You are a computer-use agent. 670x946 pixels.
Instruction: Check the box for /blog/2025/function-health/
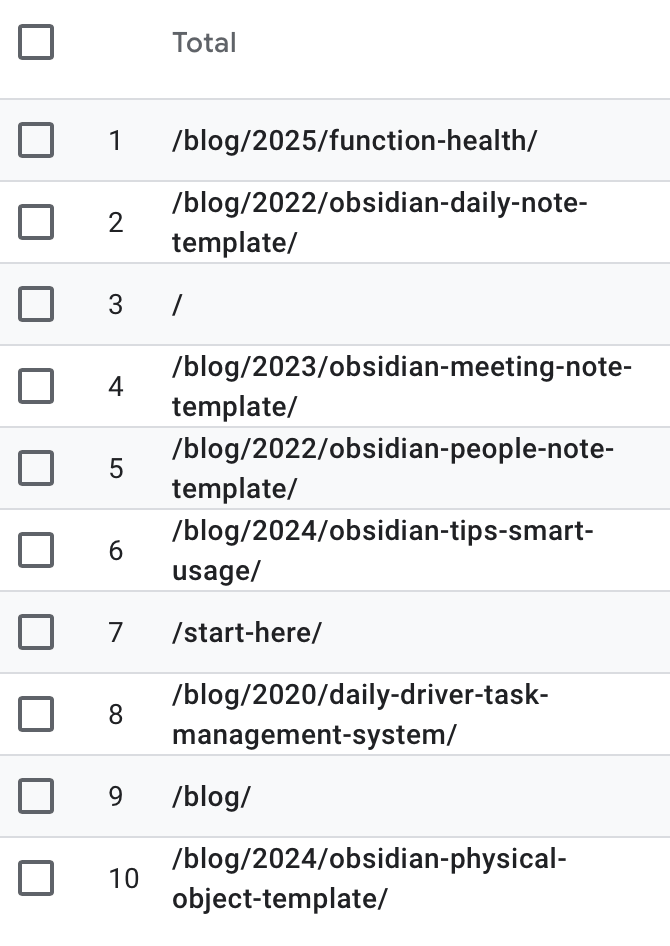36,140
